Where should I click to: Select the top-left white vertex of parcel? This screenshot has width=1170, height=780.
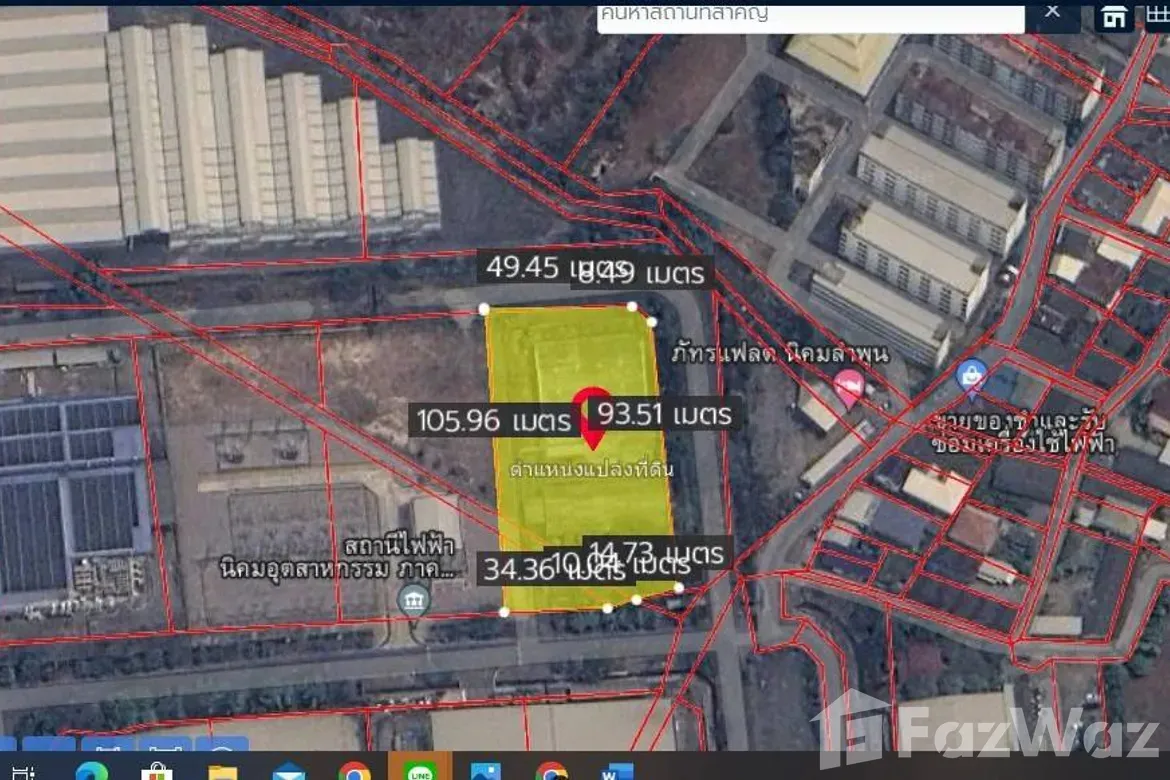(484, 308)
